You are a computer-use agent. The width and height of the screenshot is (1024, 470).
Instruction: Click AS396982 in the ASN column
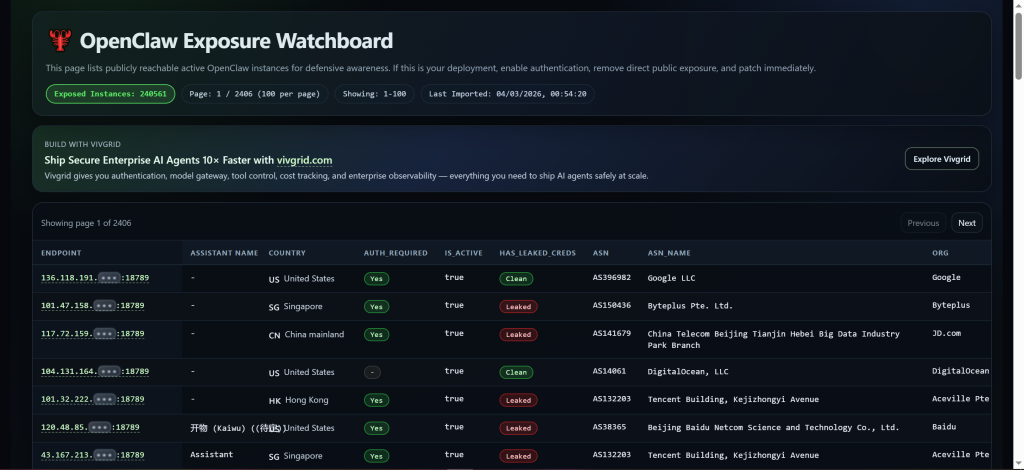click(612, 277)
